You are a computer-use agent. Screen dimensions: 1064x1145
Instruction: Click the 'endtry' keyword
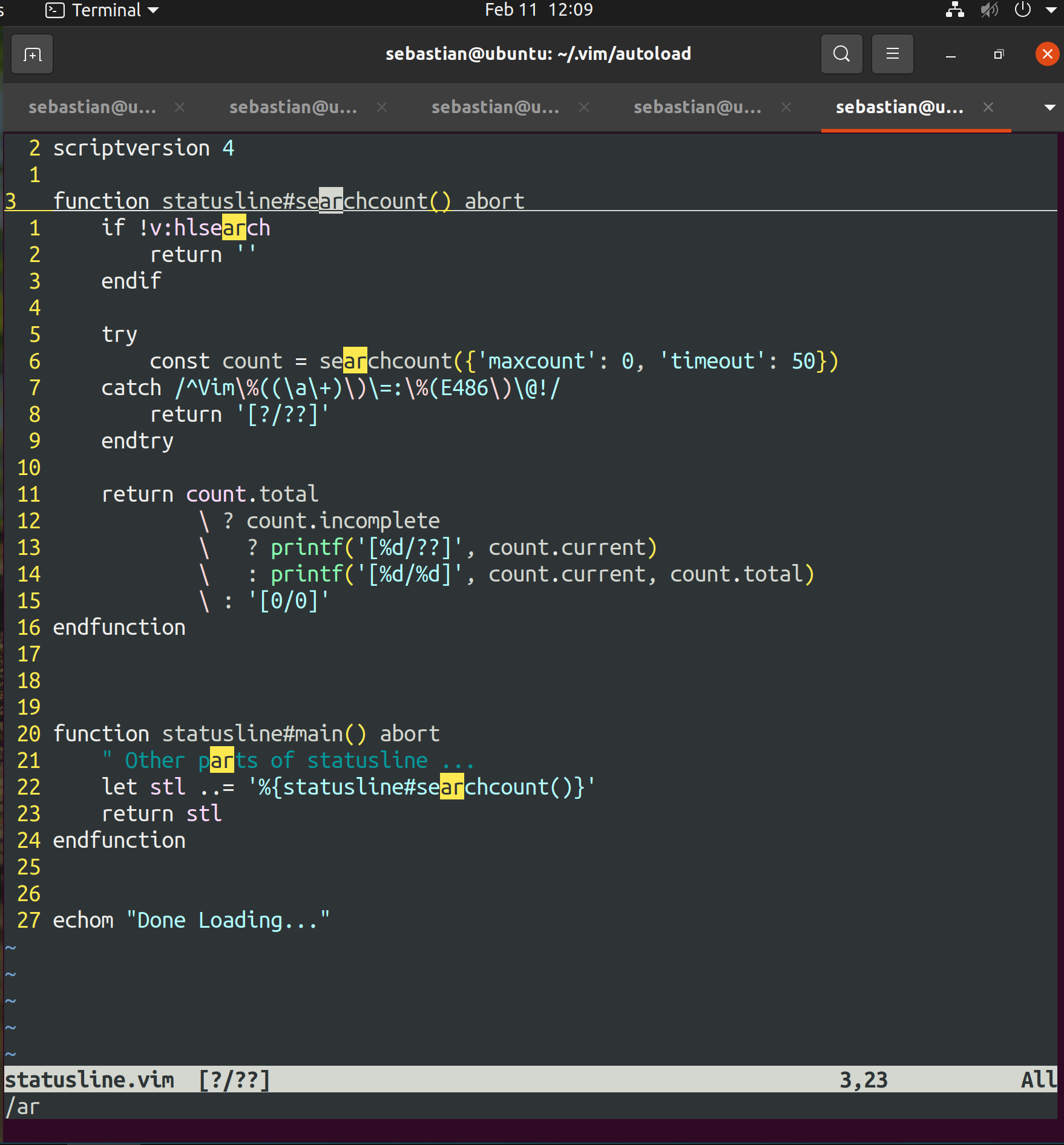pyautogui.click(x=137, y=441)
